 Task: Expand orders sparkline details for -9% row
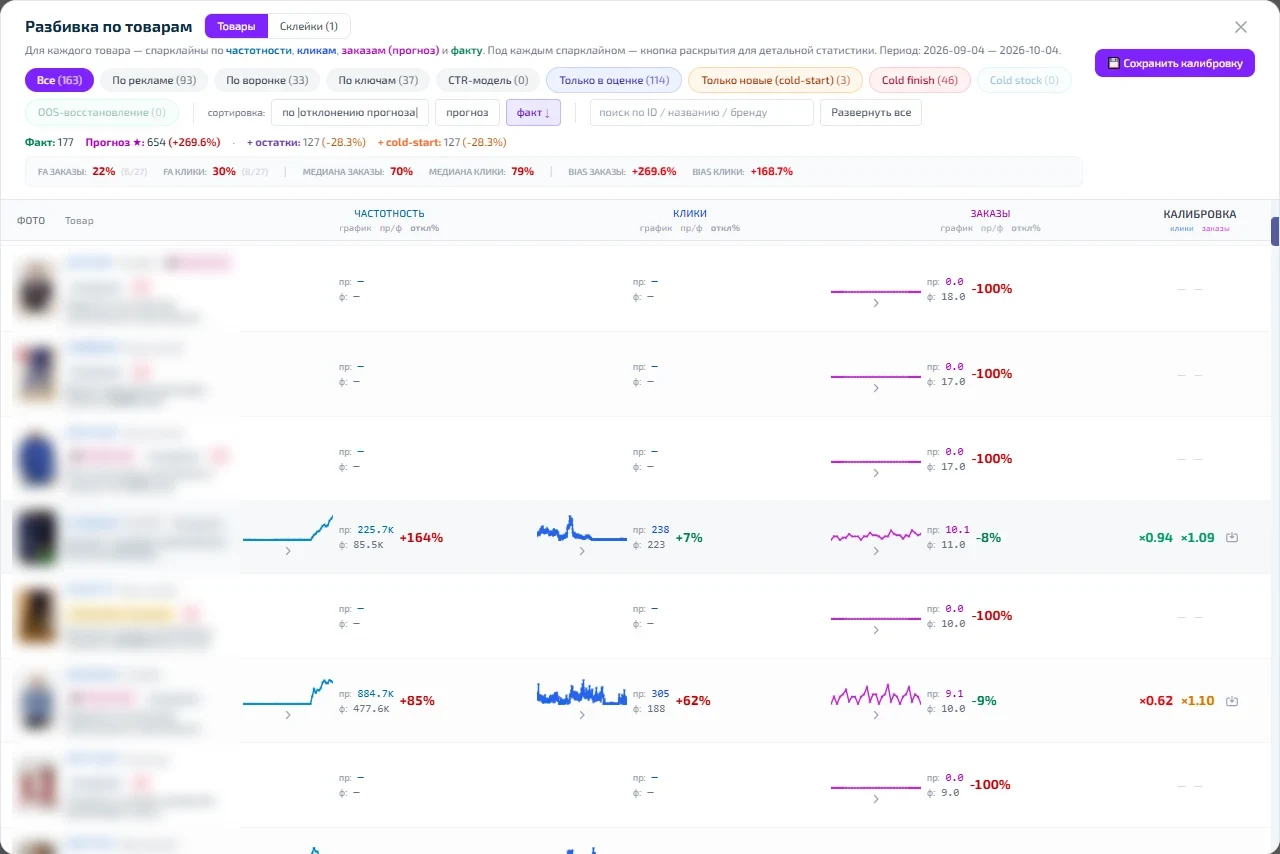click(876, 714)
